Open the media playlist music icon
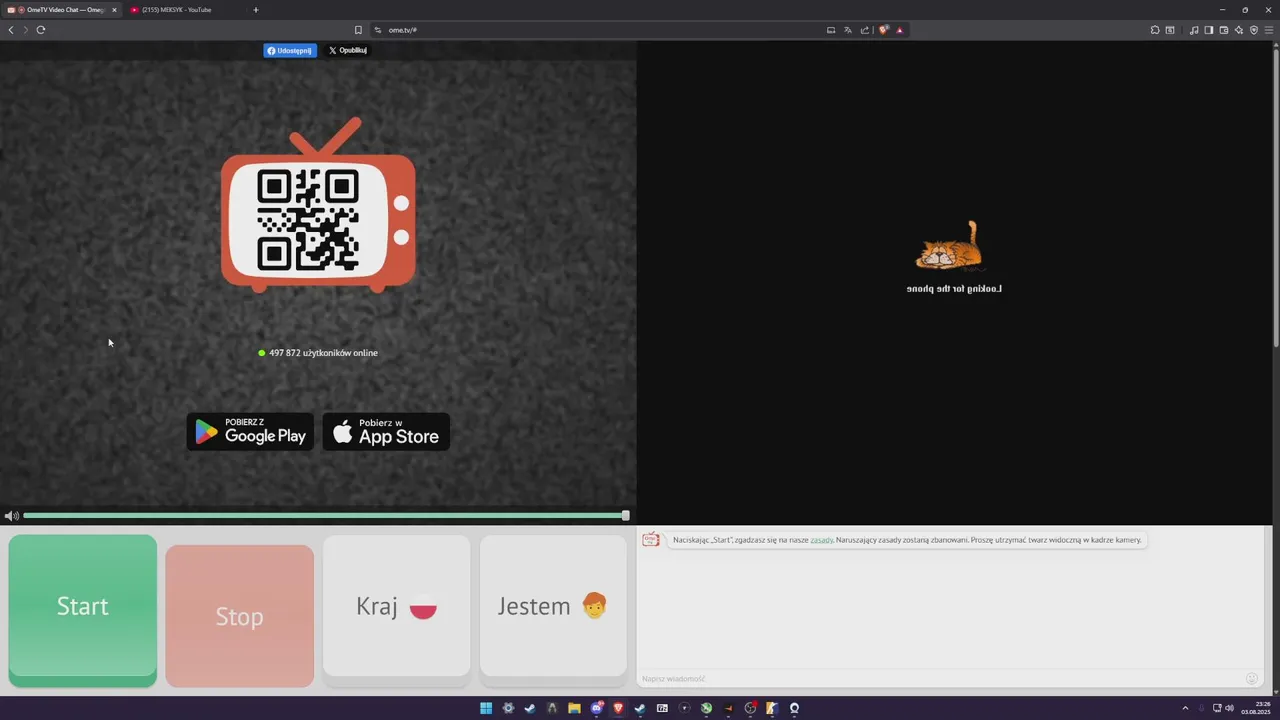The width and height of the screenshot is (1280, 720). pyautogui.click(x=1194, y=30)
